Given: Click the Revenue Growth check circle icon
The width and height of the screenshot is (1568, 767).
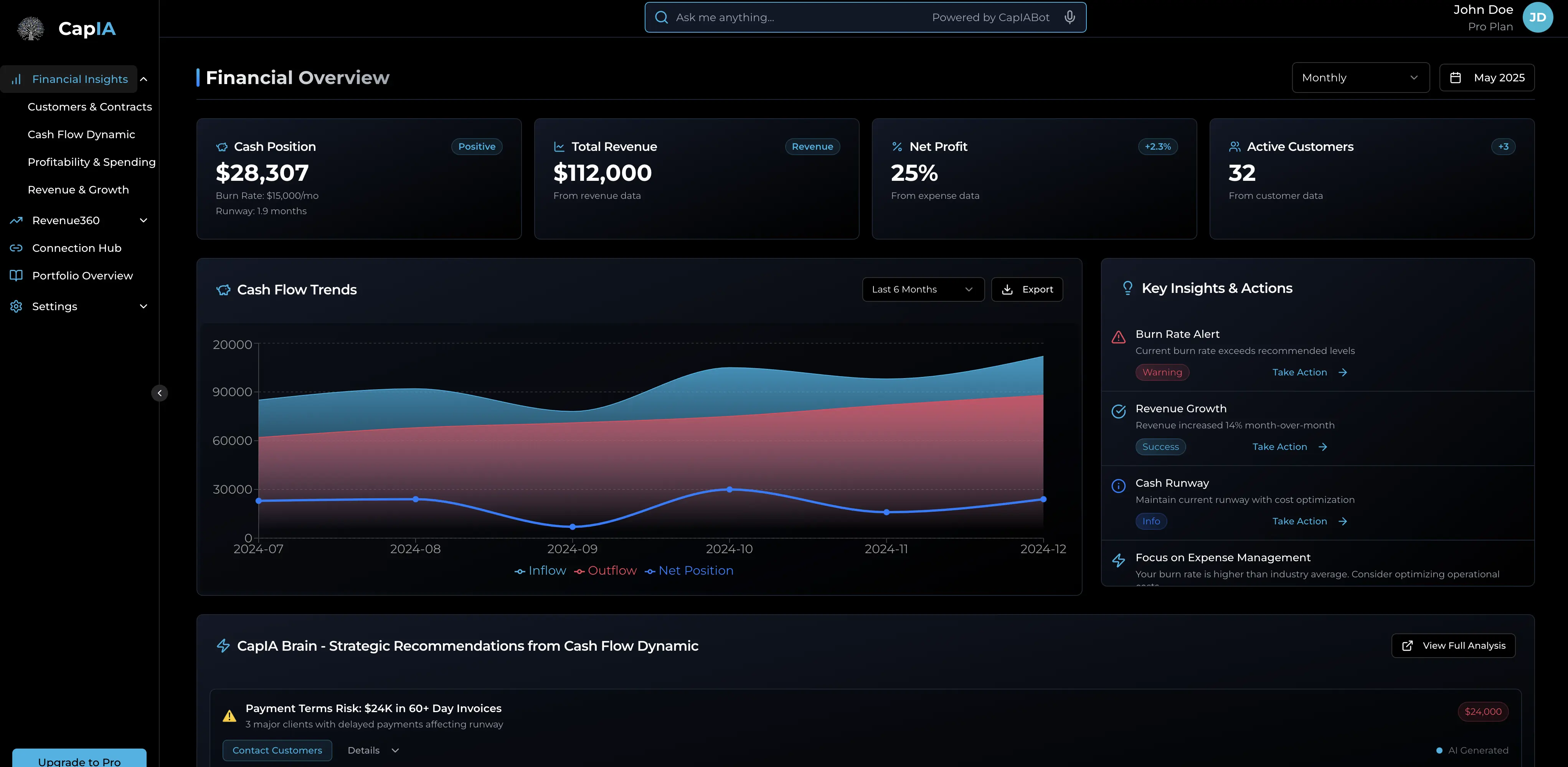Looking at the screenshot, I should click(1119, 412).
